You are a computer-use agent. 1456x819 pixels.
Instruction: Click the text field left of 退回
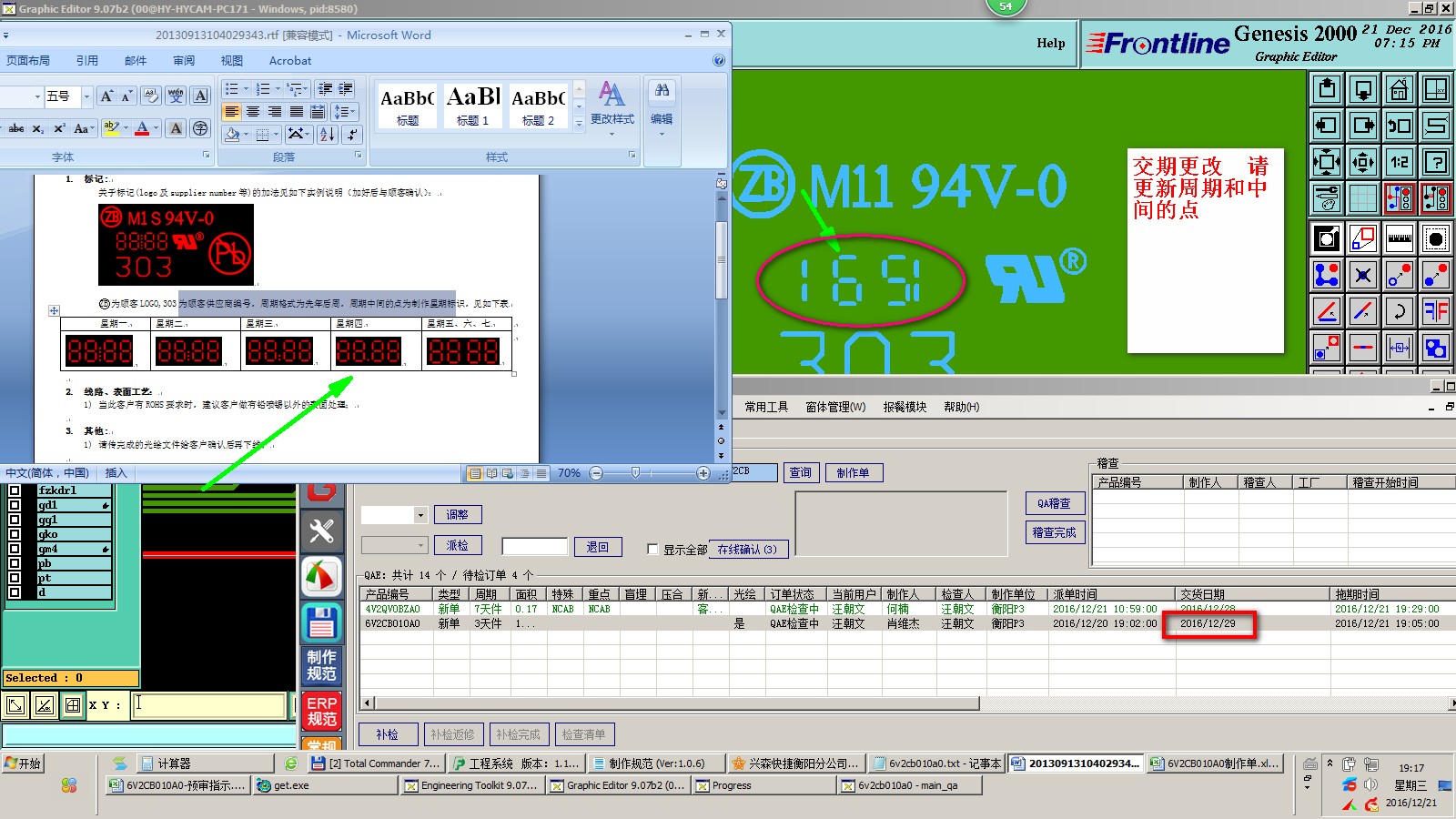(535, 546)
